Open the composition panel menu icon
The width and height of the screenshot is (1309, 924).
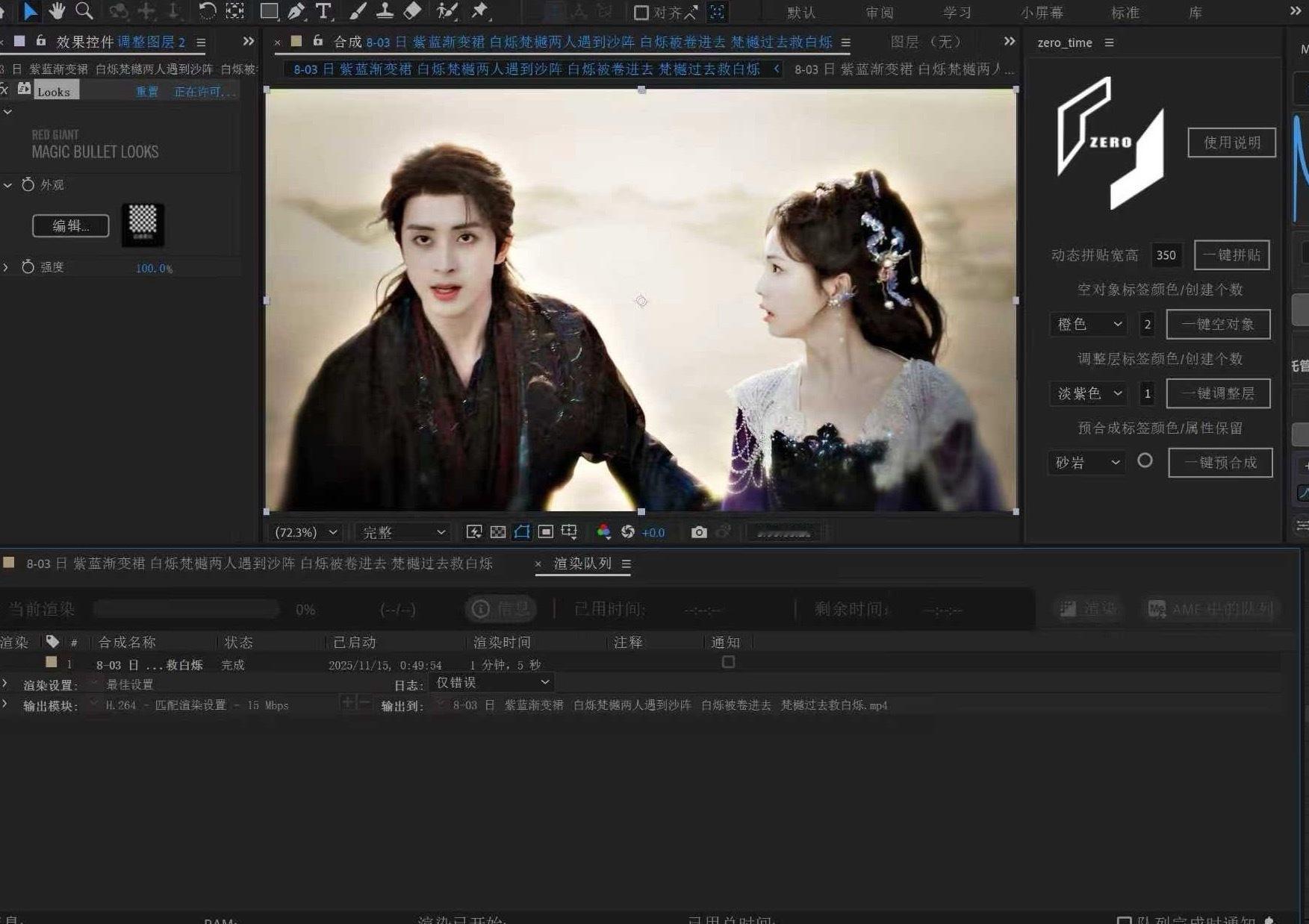[x=845, y=43]
